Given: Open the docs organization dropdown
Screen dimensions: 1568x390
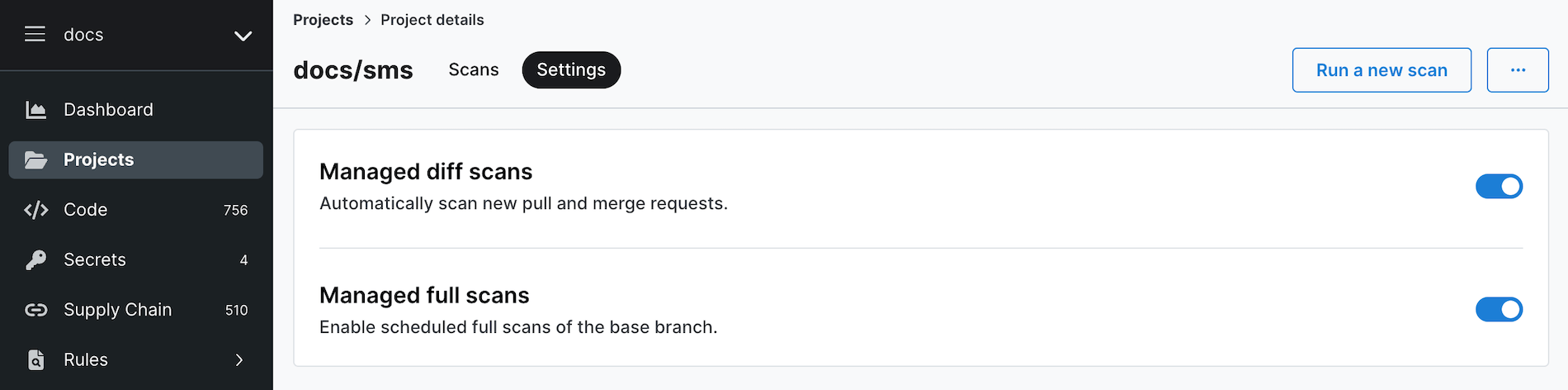Looking at the screenshot, I should point(243,36).
